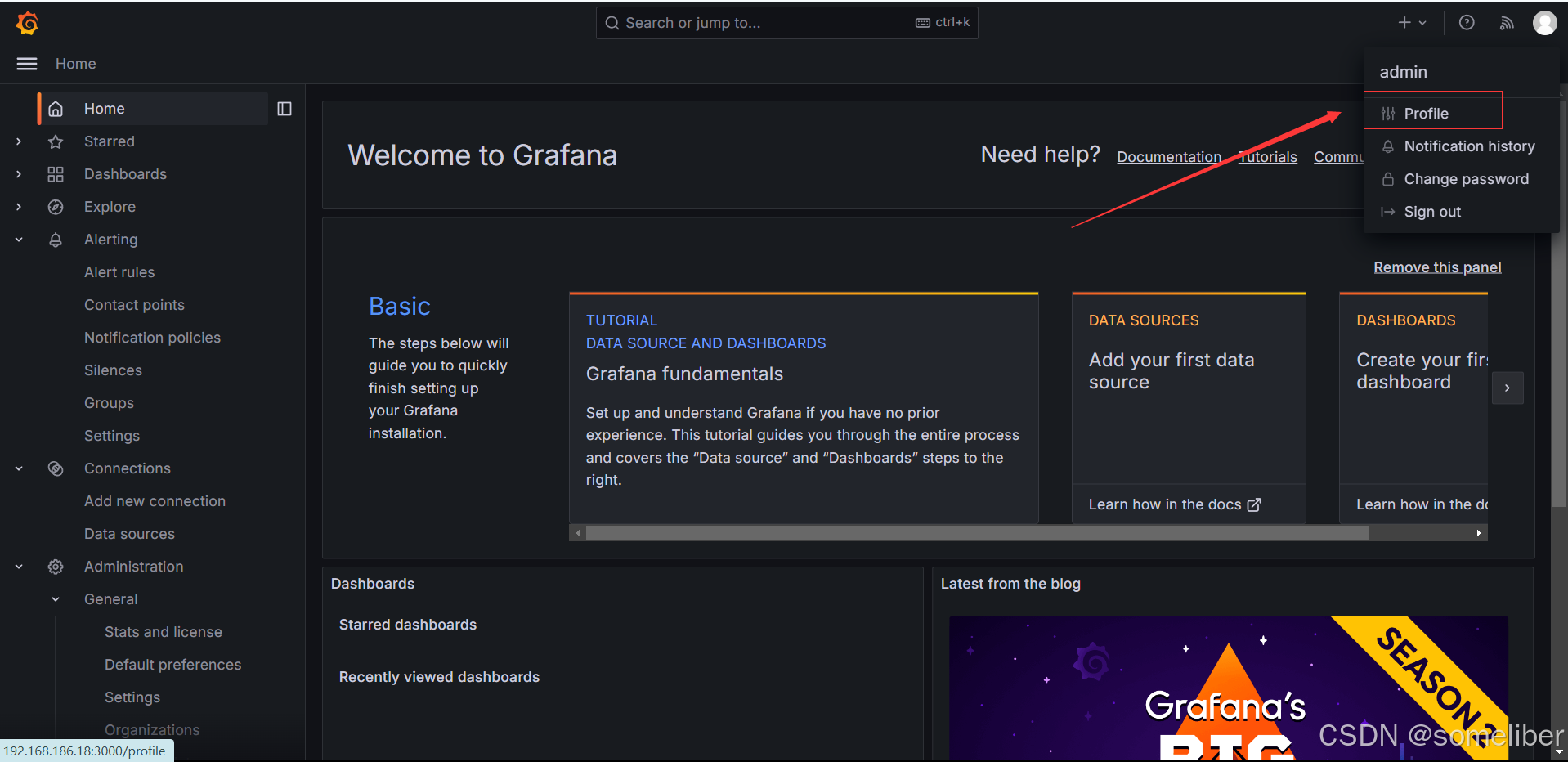This screenshot has height=762, width=1568.
Task: Open General Settings in sidebar
Action: point(132,697)
